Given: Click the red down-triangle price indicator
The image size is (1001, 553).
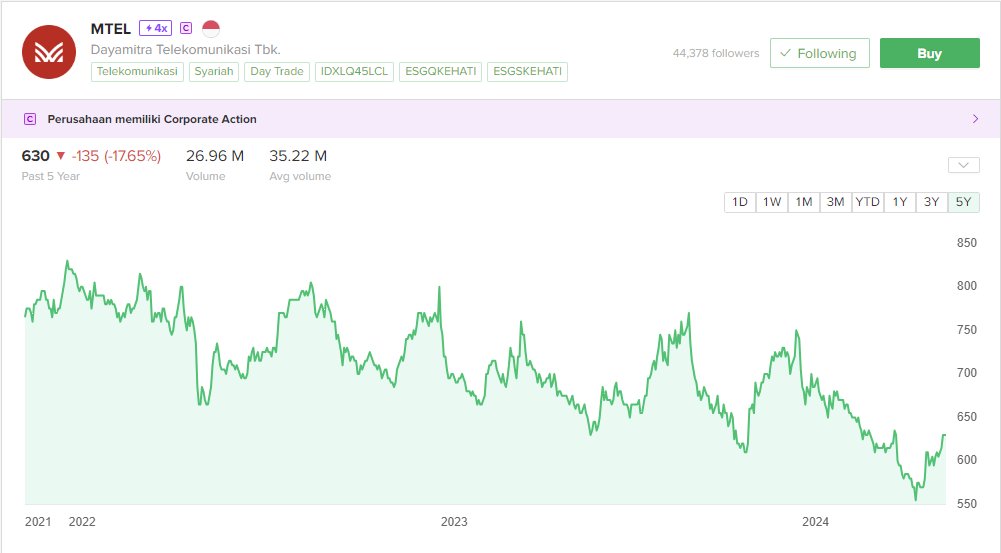Looking at the screenshot, I should tap(61, 156).
